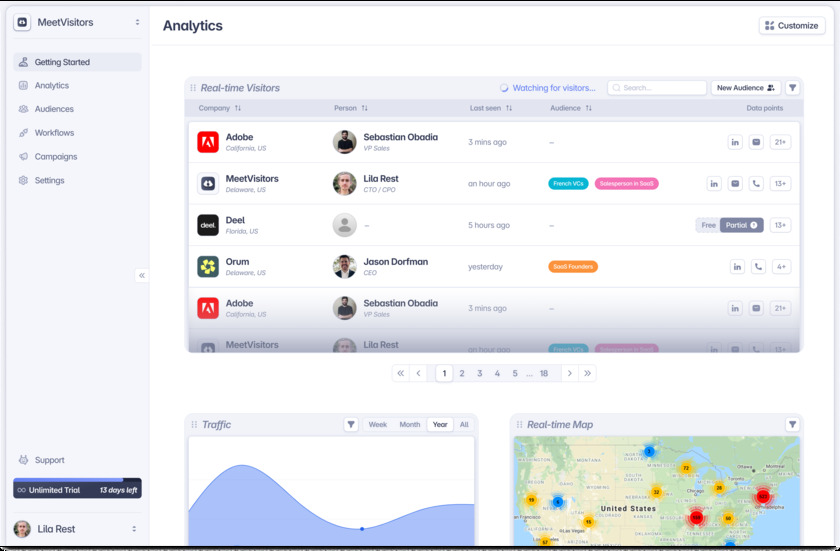This screenshot has width=840, height=551.
Task: Click LinkedIn icon in Jason Dorfman row
Action: [737, 267]
